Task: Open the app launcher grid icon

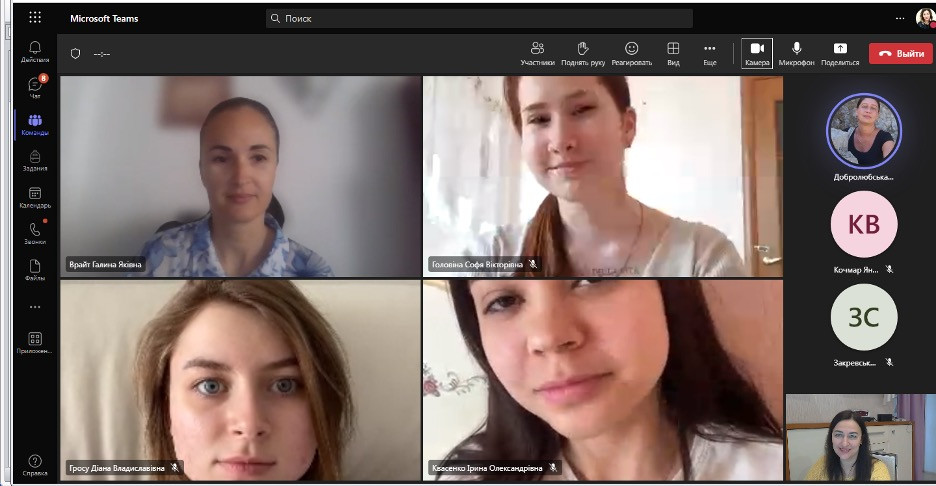Action: (x=35, y=17)
